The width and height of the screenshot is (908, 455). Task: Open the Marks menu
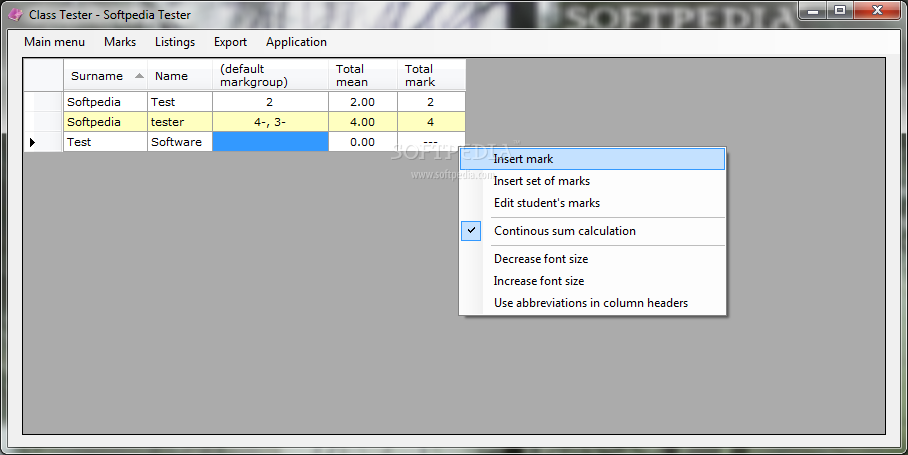(x=120, y=42)
